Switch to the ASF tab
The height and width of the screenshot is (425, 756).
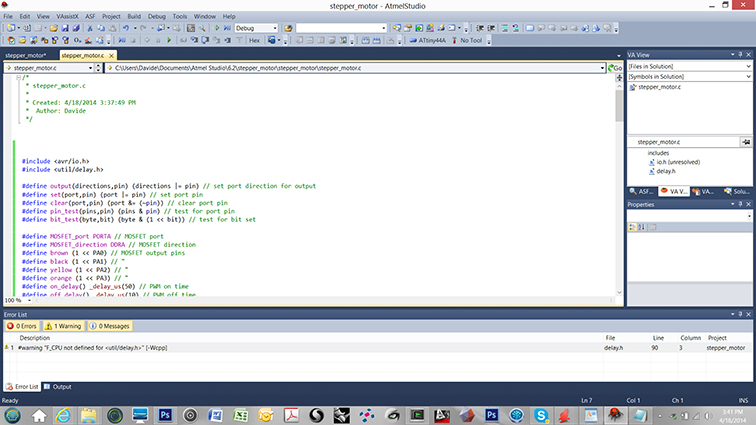coord(642,192)
